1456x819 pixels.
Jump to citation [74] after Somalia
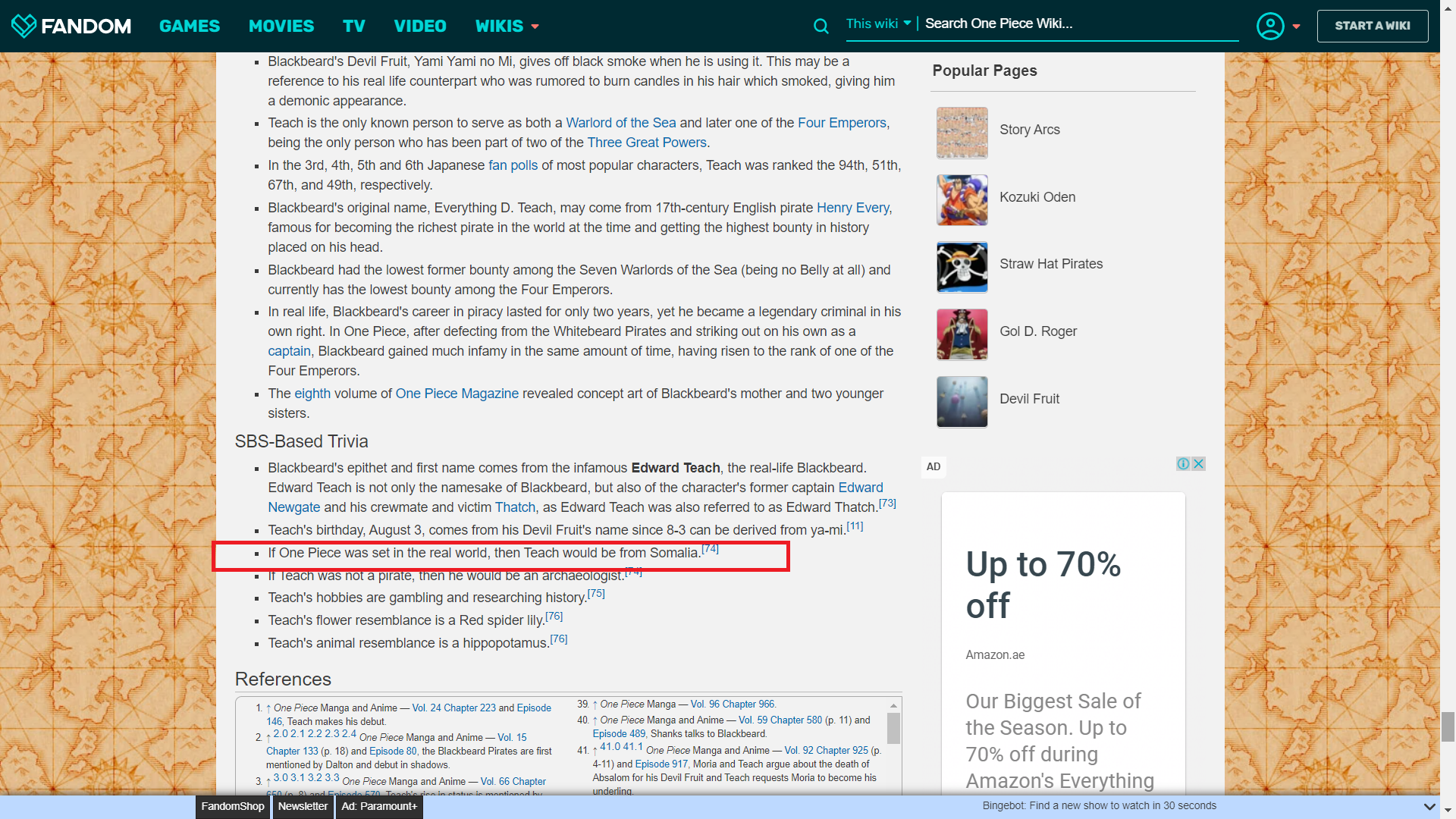710,549
